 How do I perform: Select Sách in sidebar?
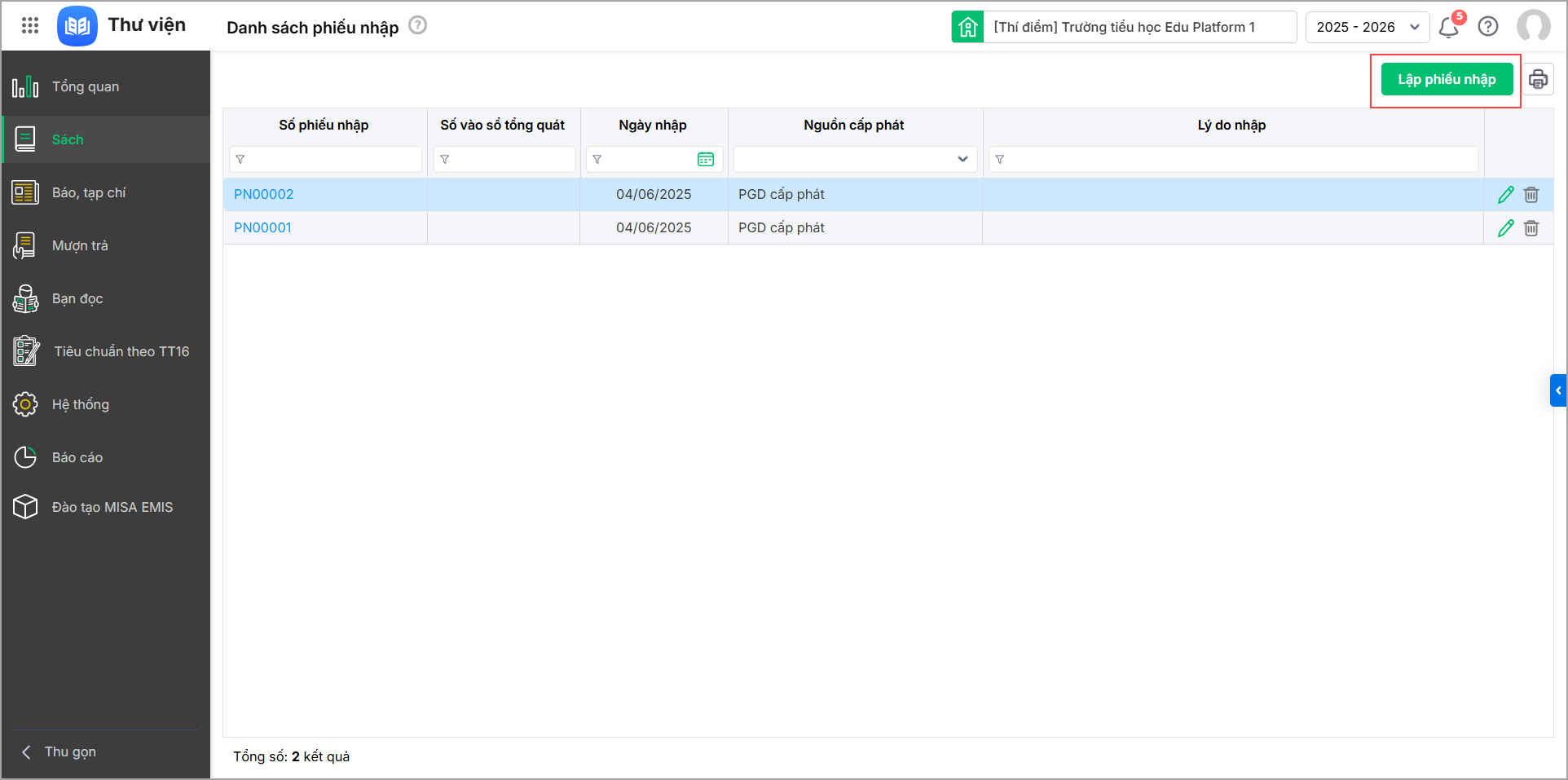tap(106, 139)
